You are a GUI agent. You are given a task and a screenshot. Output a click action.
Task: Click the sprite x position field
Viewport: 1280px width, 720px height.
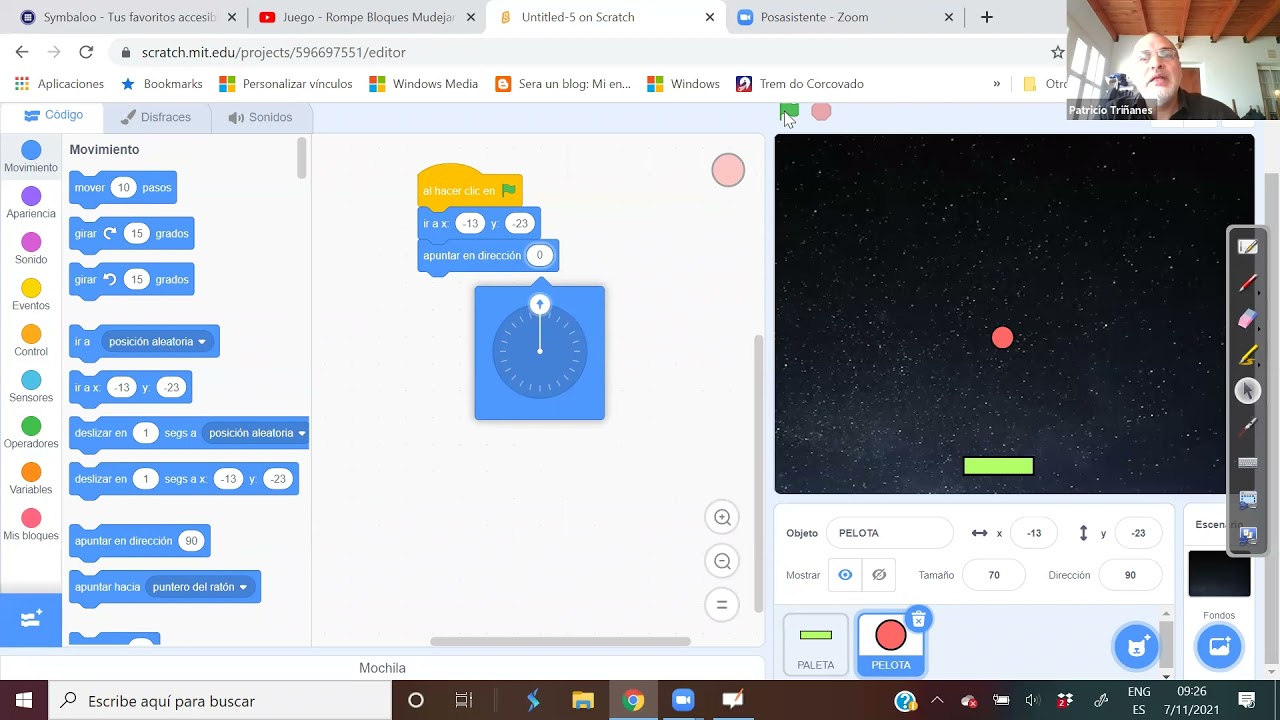1034,533
